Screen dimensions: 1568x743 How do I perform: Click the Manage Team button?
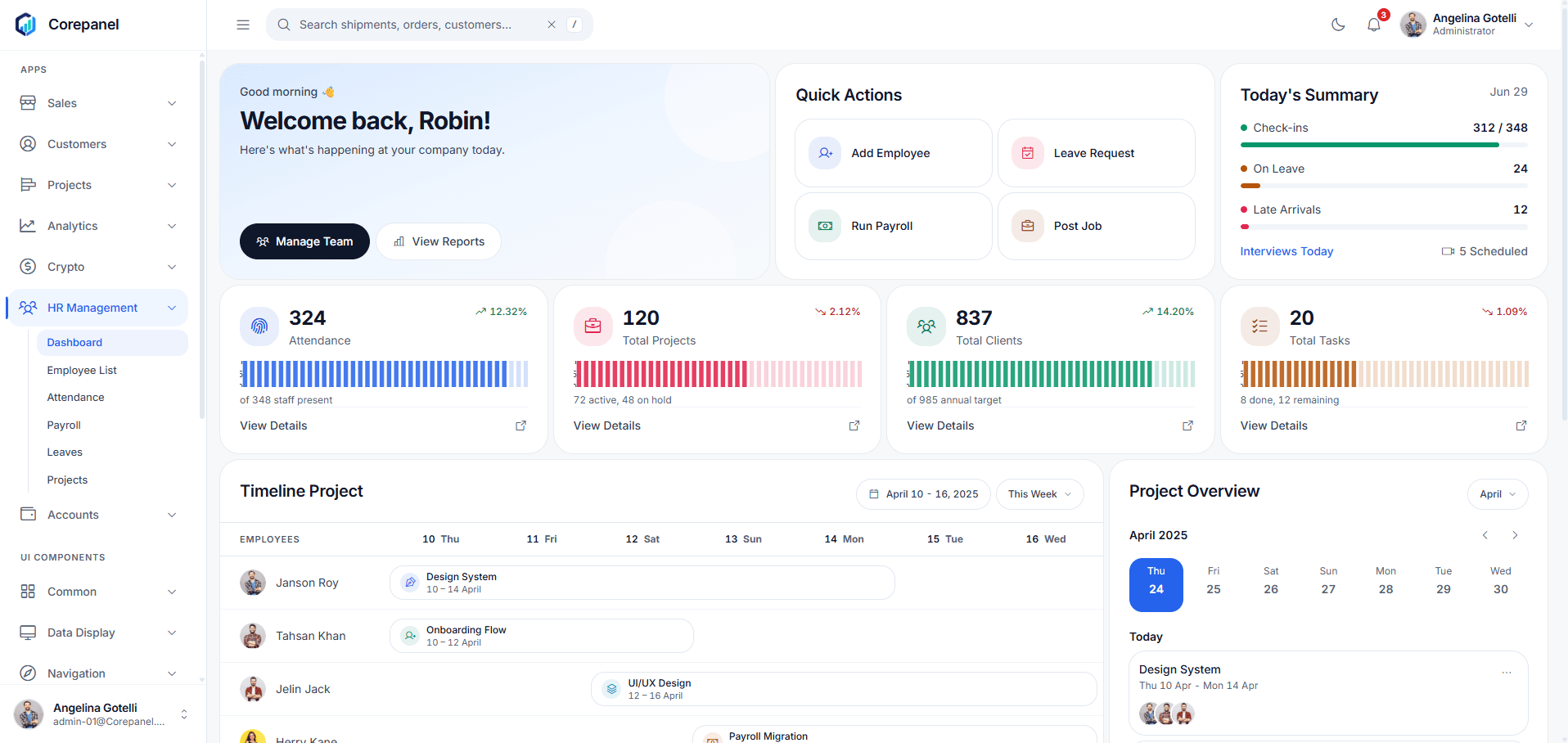coord(304,241)
